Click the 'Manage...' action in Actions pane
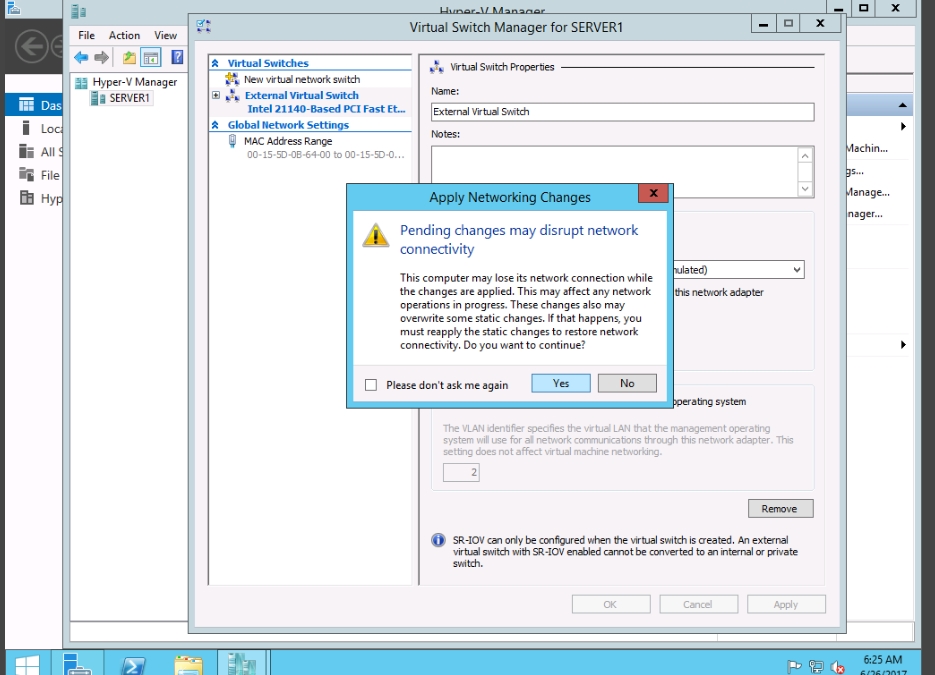Viewport: 935px width, 675px height. tap(868, 193)
